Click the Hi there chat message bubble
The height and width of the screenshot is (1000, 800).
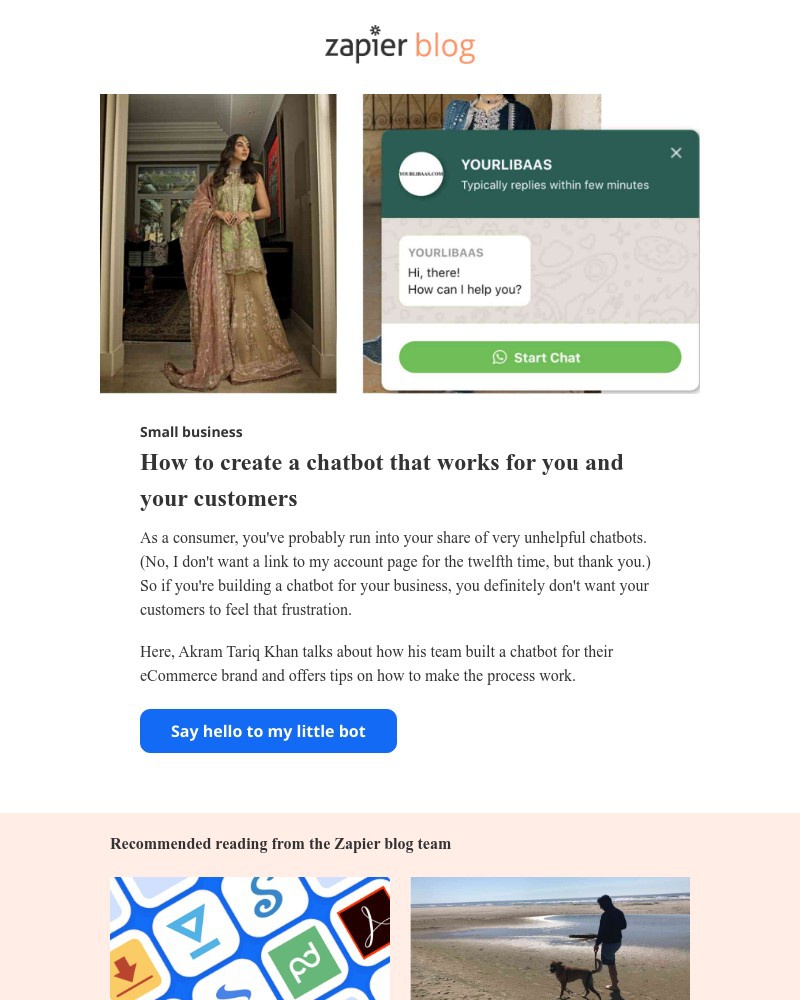point(464,271)
